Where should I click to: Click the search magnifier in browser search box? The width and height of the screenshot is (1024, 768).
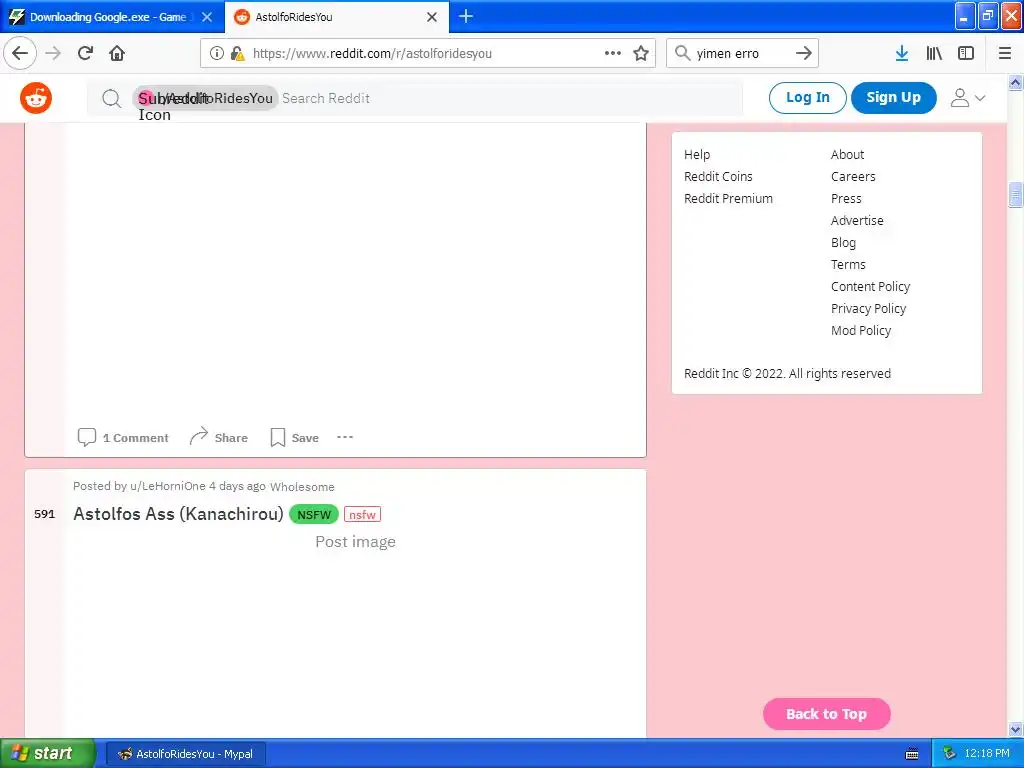(x=682, y=53)
